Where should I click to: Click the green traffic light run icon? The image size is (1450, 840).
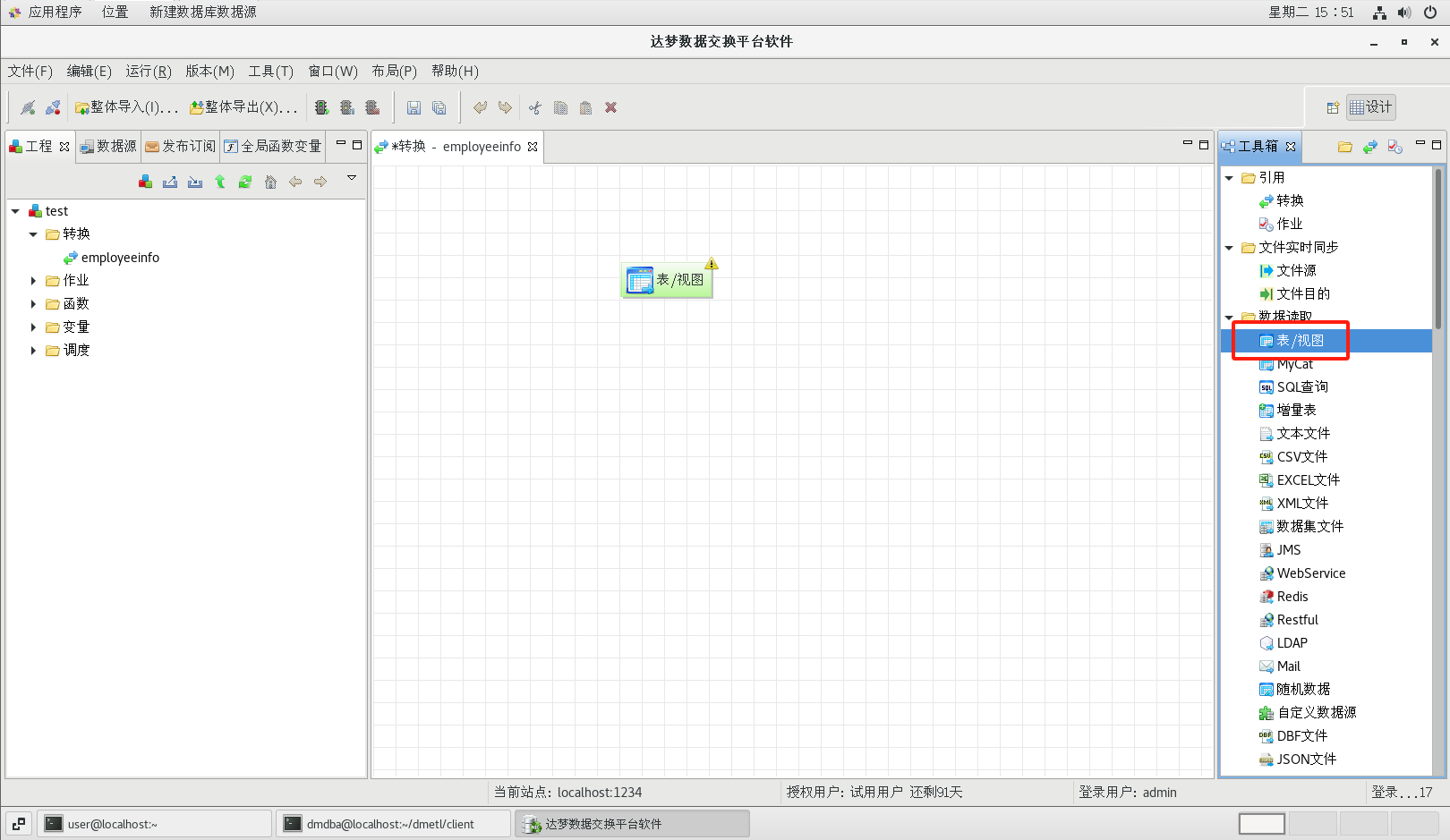pos(322,107)
